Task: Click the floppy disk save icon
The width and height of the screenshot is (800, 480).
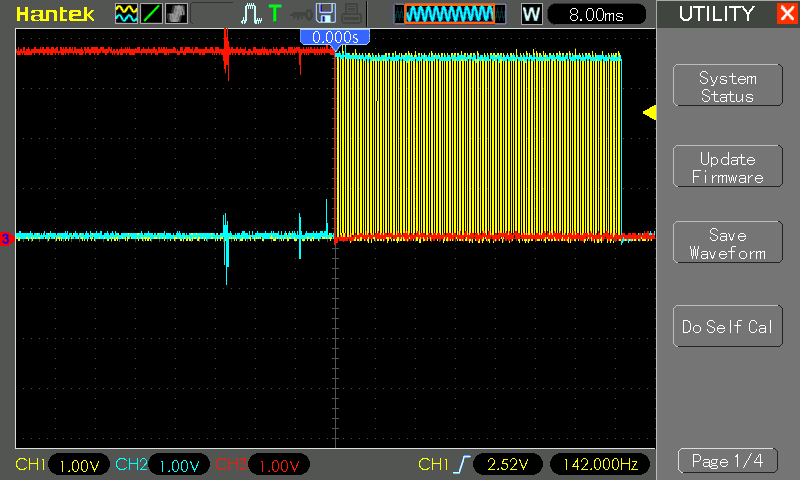Action: 325,14
